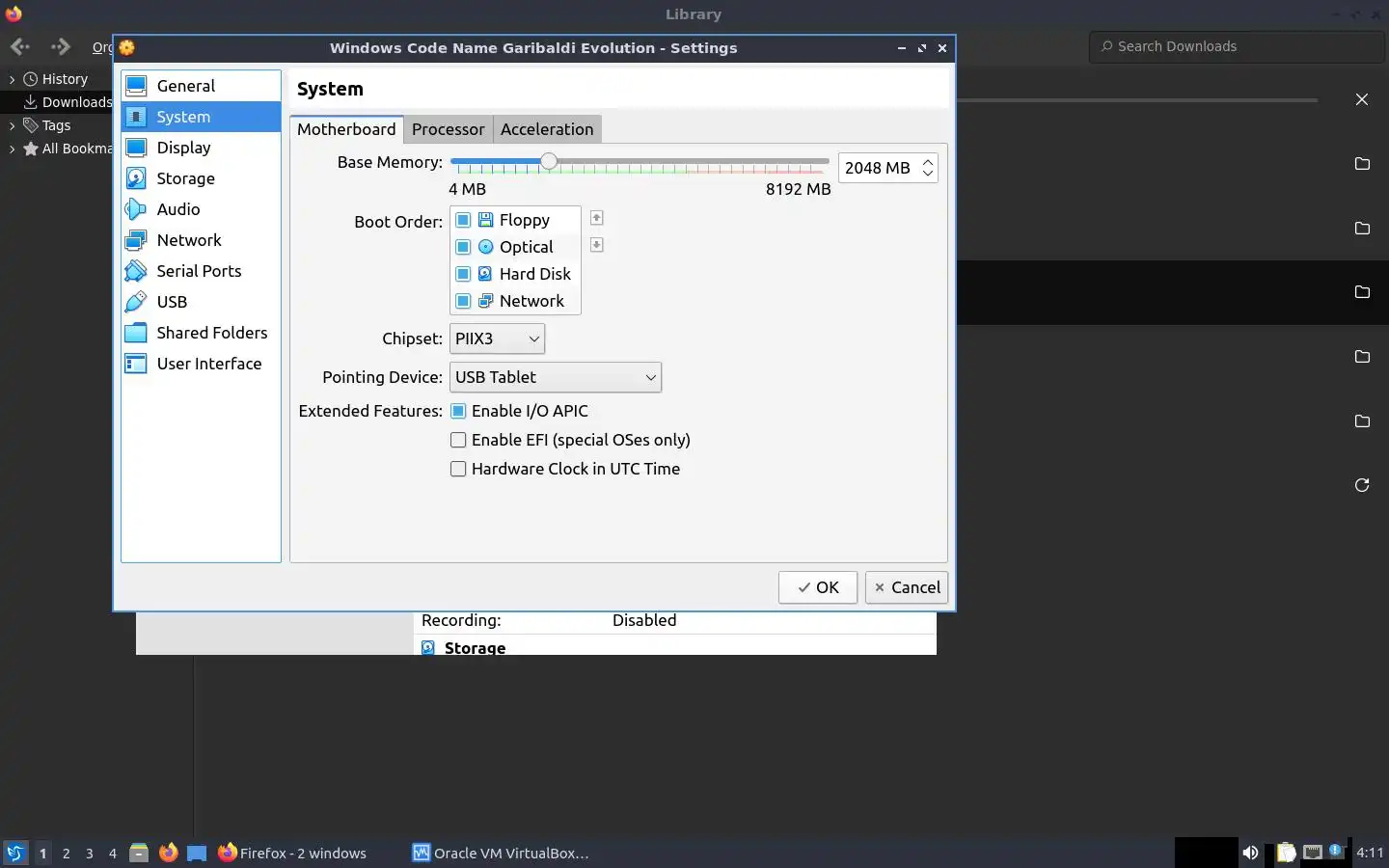Switch to workspace 3 in the pager

pyautogui.click(x=89, y=854)
